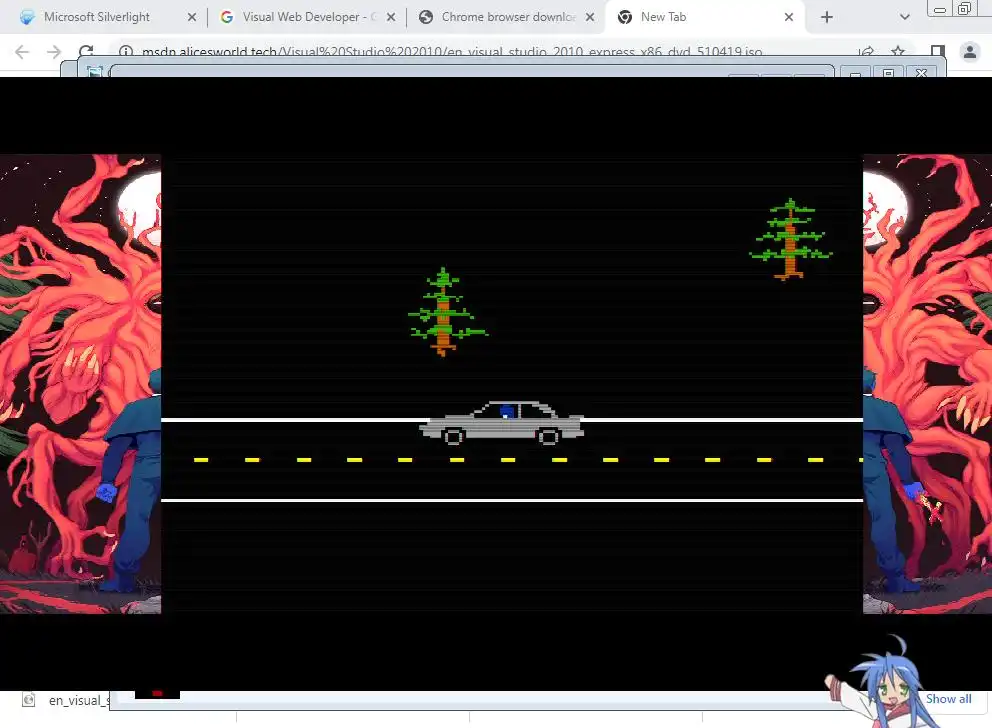Click the gray car in the game
Screen dimensions: 992x728
tap(502, 423)
